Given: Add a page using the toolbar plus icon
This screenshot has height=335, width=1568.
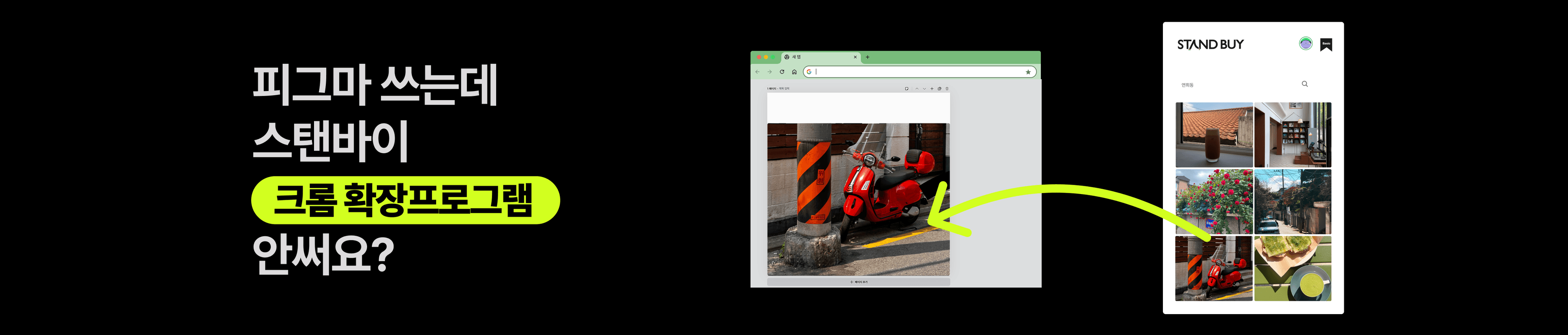Looking at the screenshot, I should pos(932,89).
